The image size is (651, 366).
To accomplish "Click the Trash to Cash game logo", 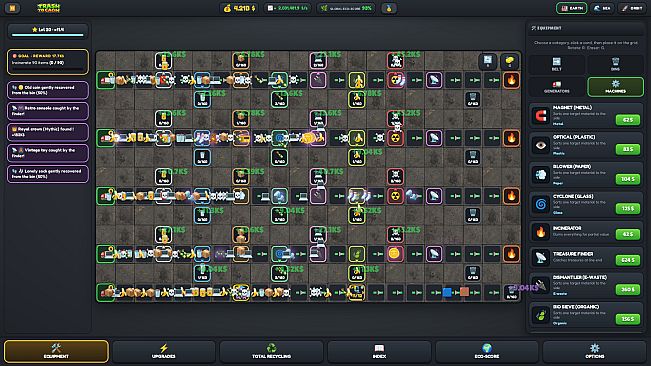I will (x=49, y=8).
